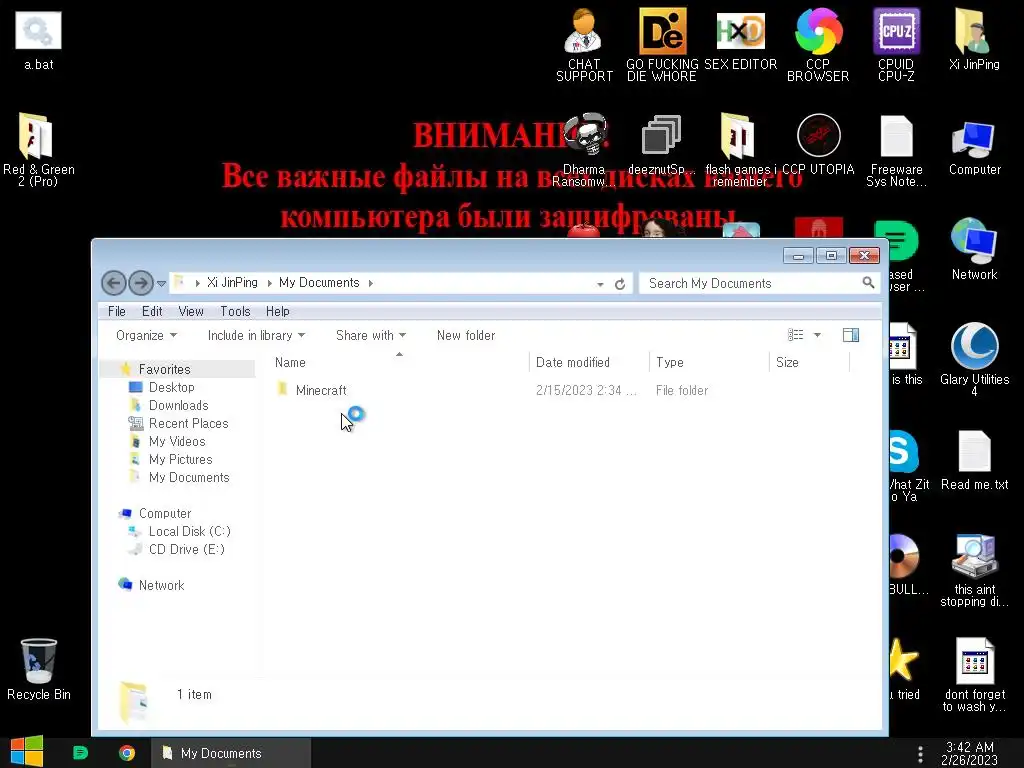This screenshot has width=1024, height=768.
Task: Select Local Disk (C:) in navigation pane
Action: (189, 532)
